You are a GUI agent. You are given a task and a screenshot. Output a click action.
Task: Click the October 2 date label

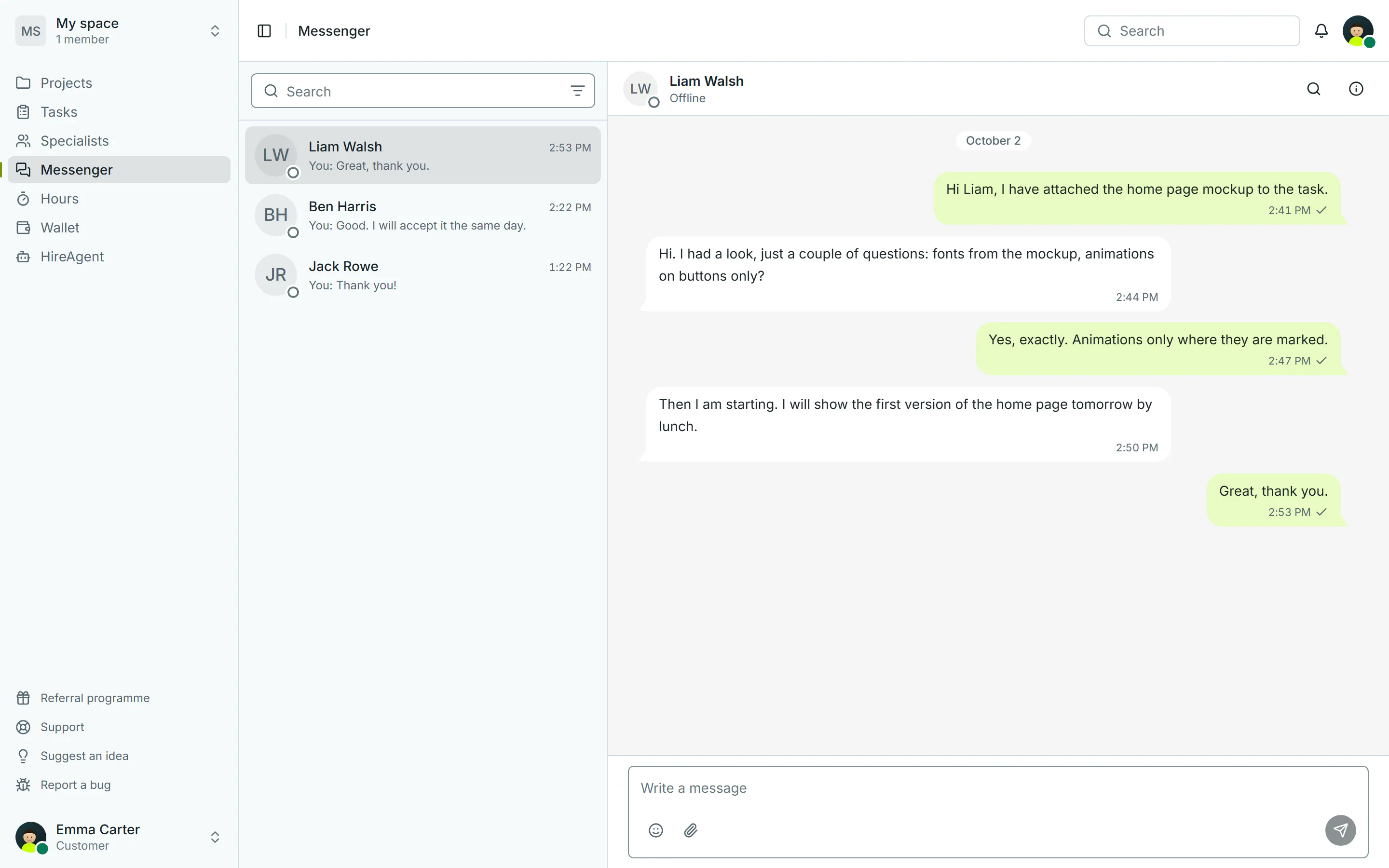[x=993, y=141]
